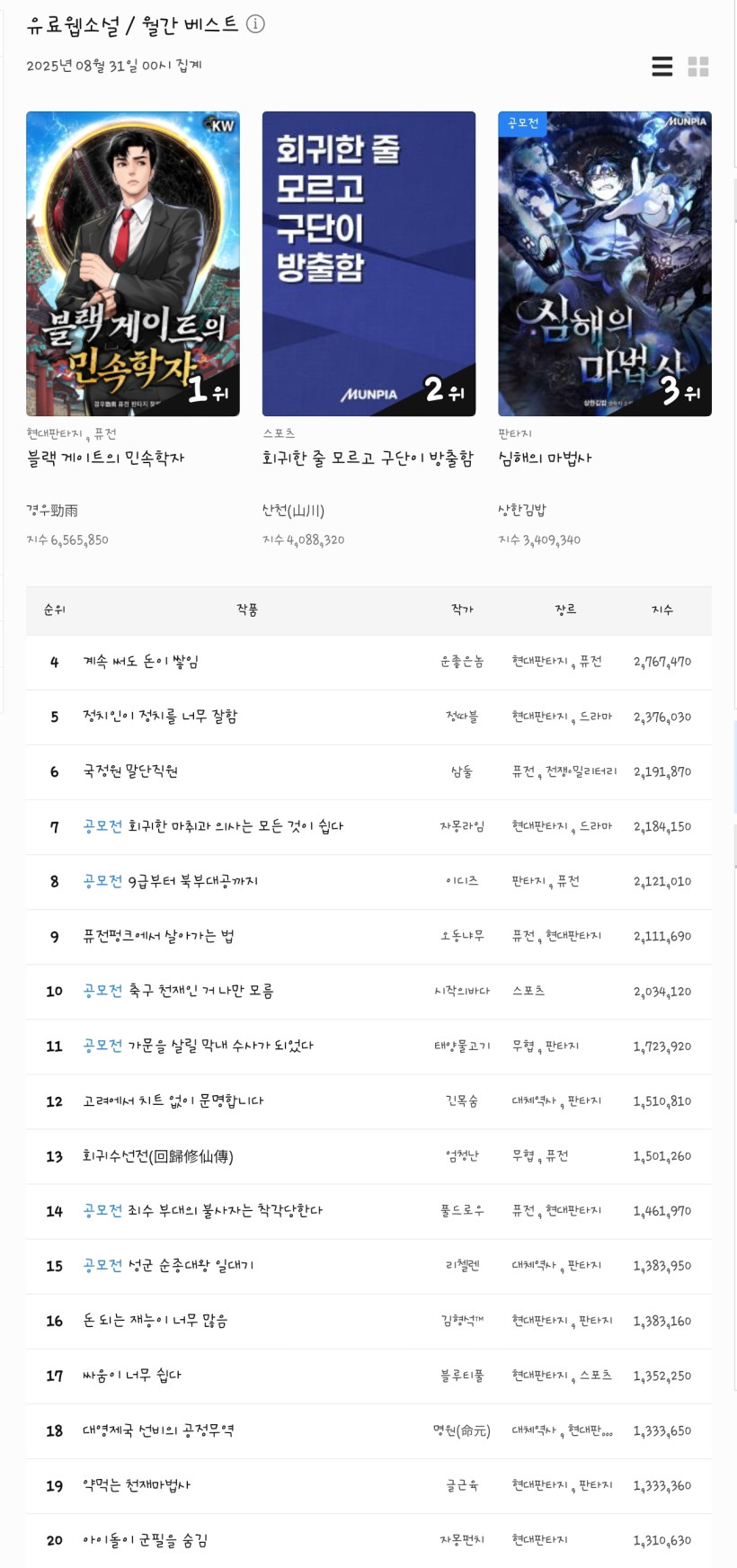Open 9급부터 북부대공까지 entry

coord(193,881)
